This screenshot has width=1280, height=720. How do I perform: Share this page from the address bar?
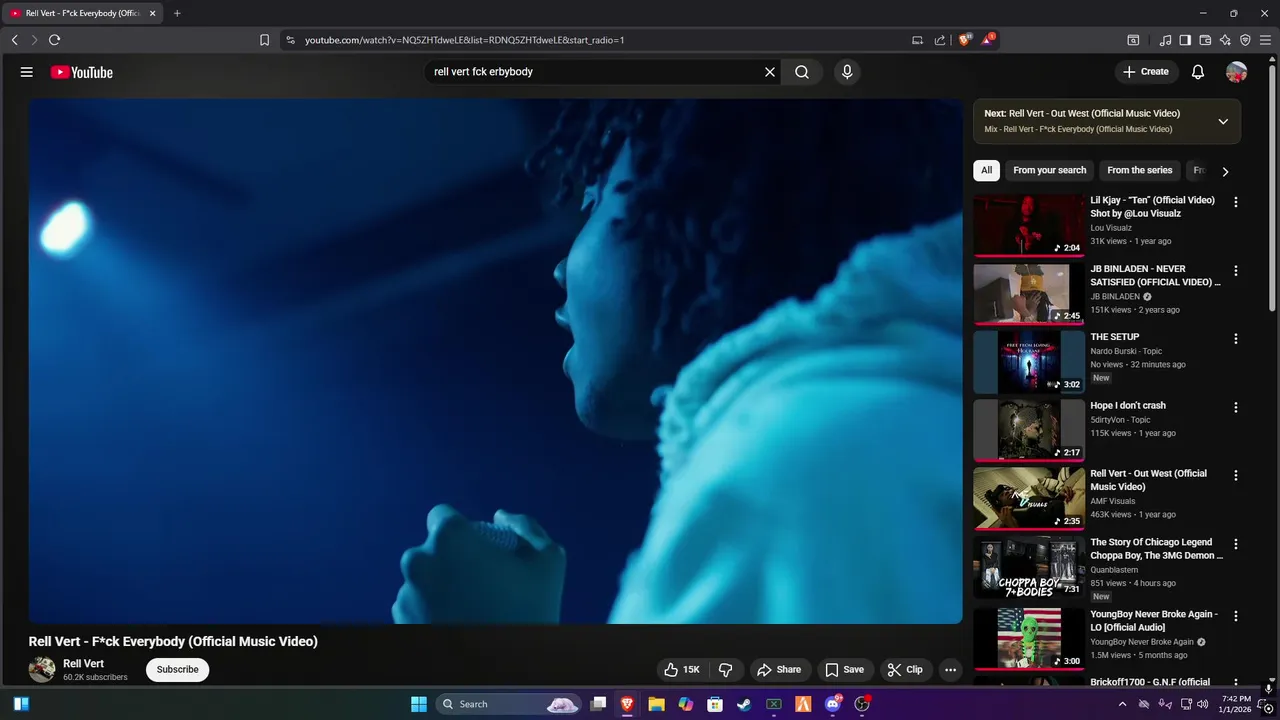pos(940,40)
